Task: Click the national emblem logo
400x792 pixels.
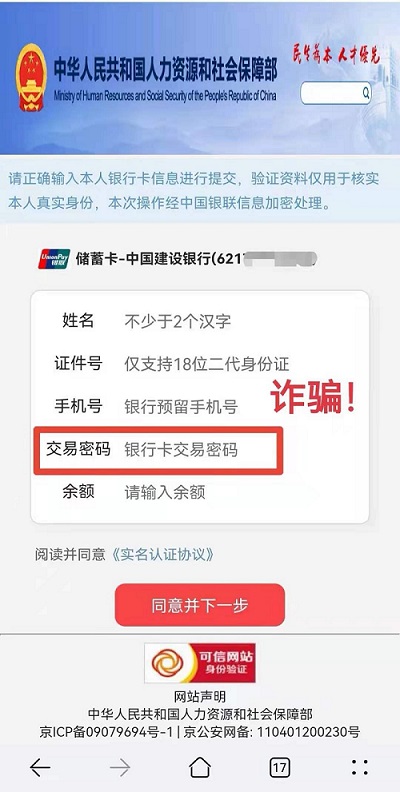Action: pyautogui.click(x=31, y=77)
